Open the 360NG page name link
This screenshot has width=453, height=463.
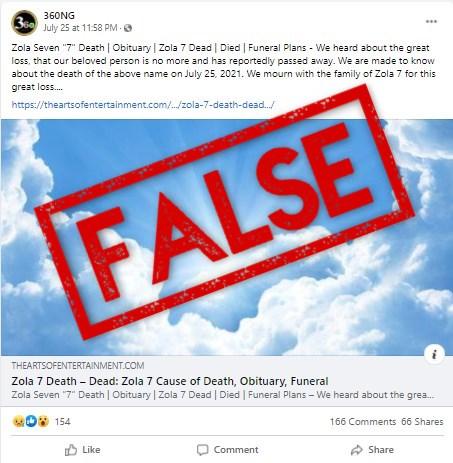59,15
